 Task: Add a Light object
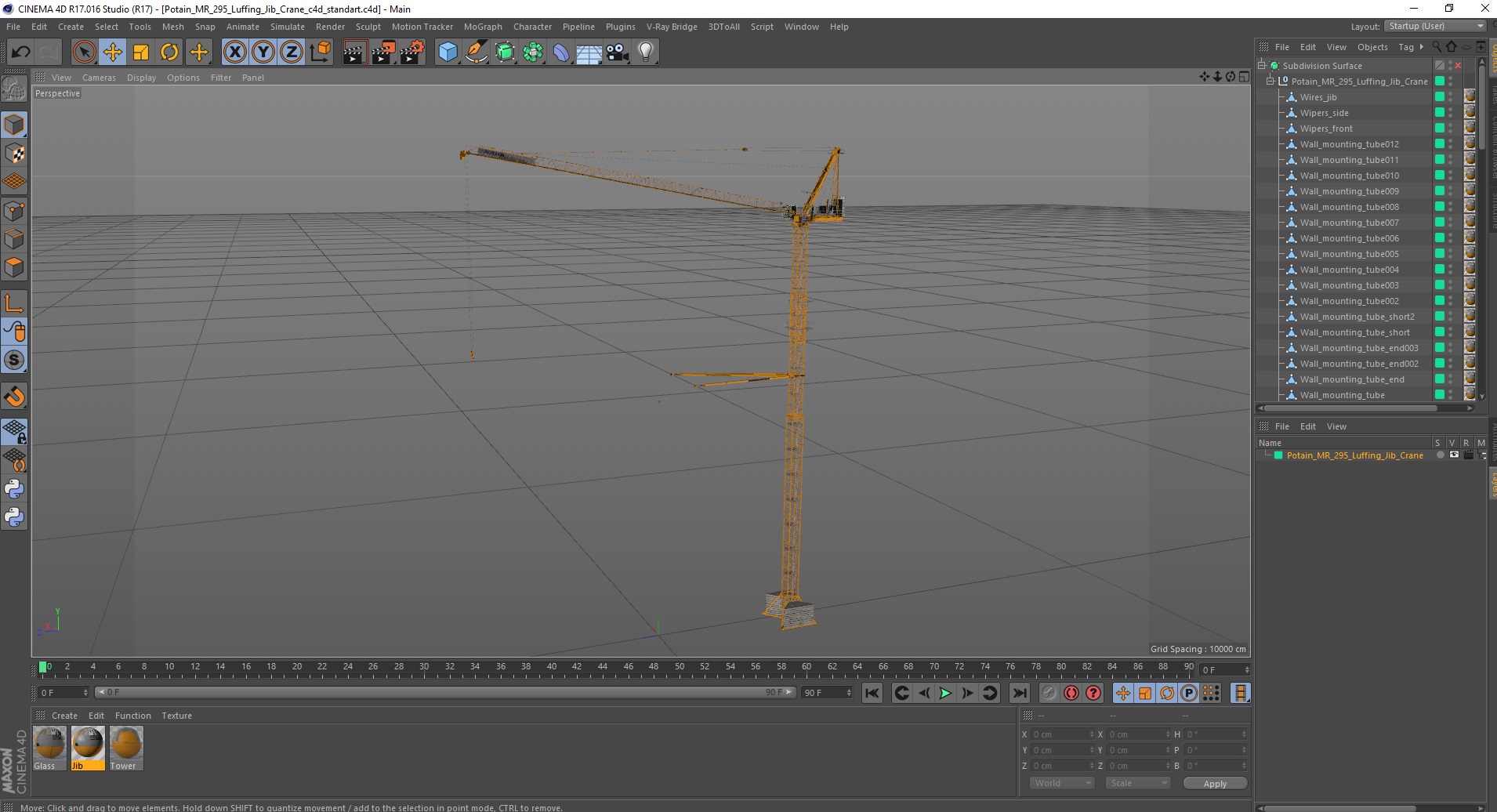point(646,53)
